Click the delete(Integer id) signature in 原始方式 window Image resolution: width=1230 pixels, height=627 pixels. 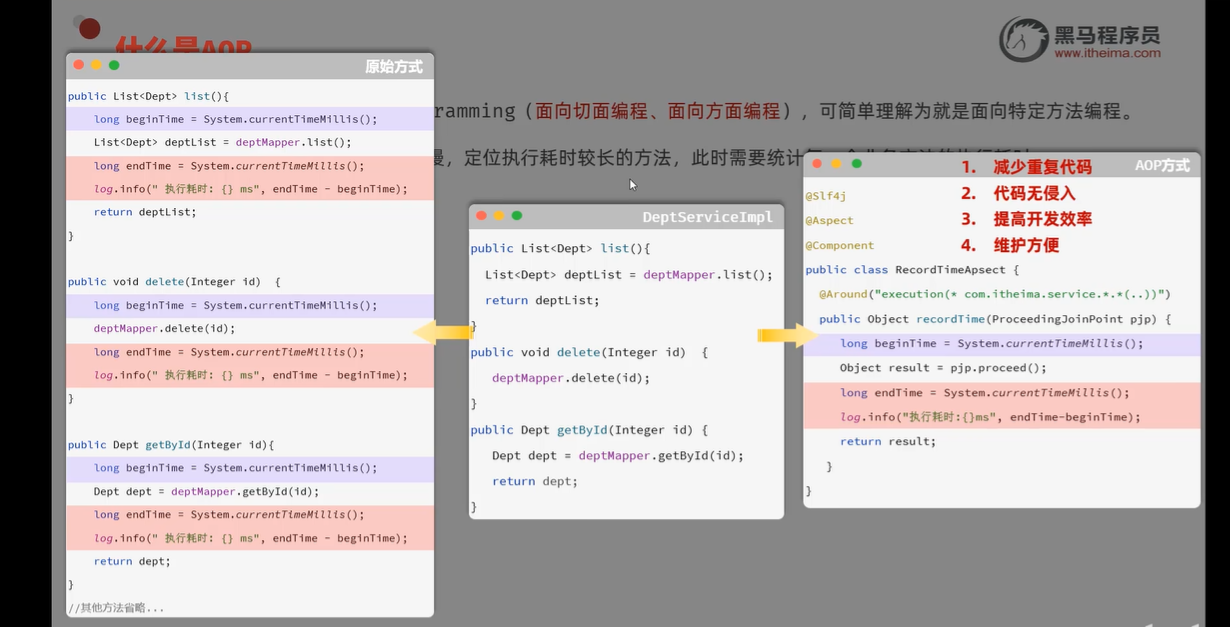coord(174,282)
